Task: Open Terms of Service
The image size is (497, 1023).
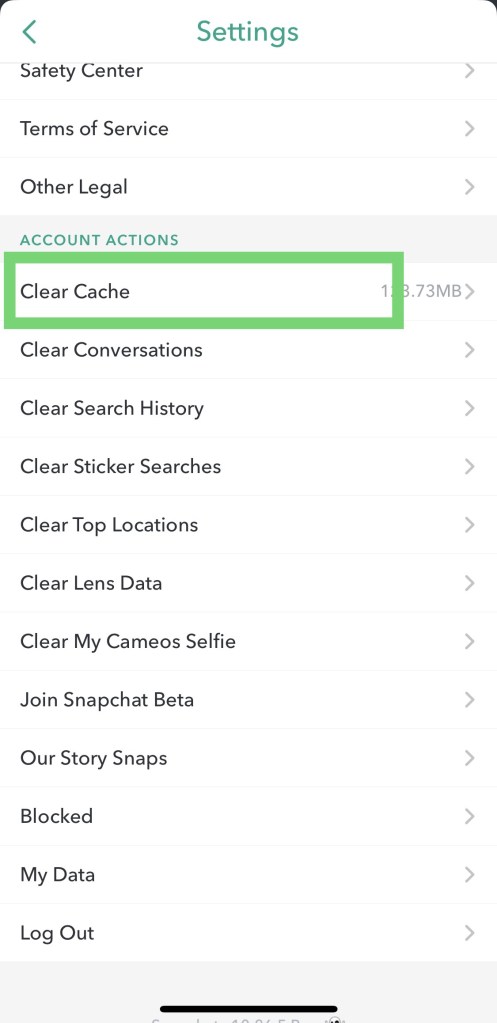Action: [248, 129]
